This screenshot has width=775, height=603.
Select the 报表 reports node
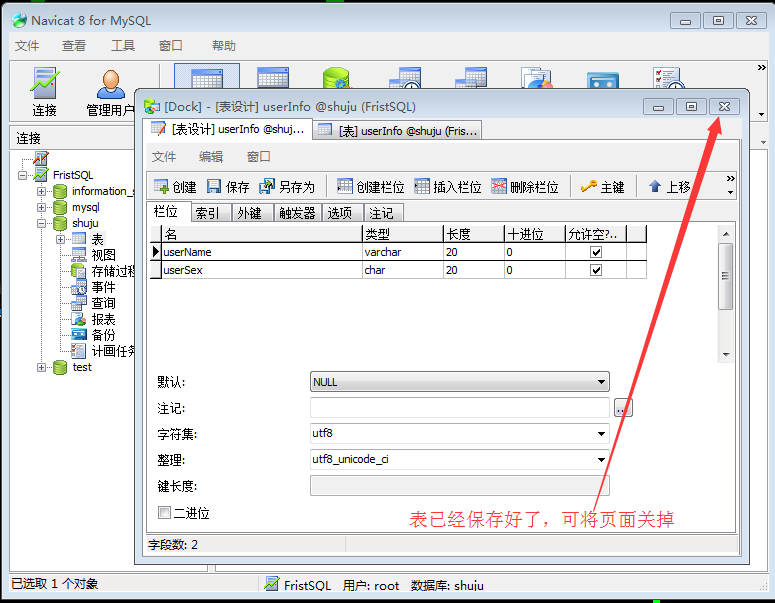point(103,319)
